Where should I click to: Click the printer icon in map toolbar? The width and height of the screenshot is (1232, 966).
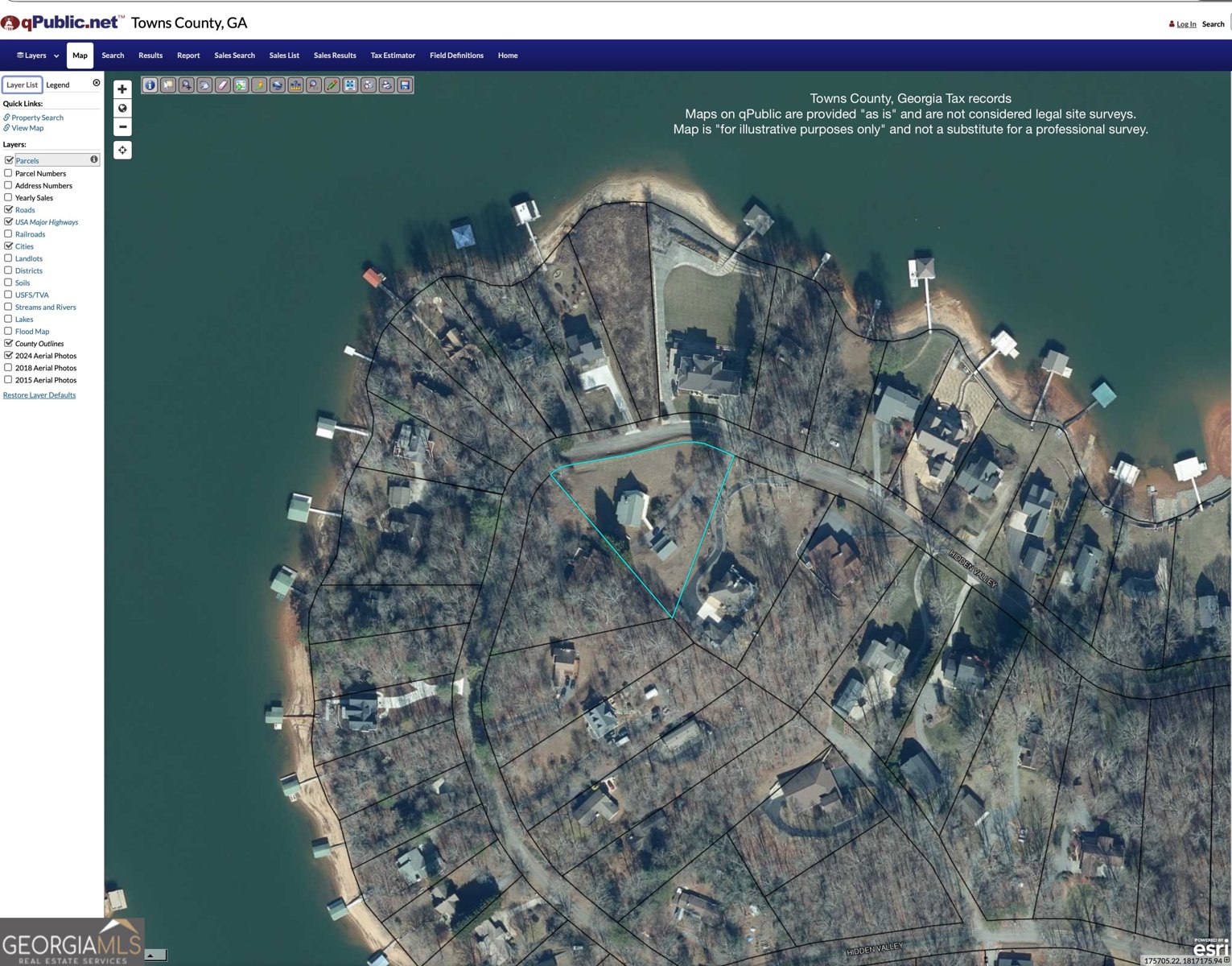[x=386, y=85]
